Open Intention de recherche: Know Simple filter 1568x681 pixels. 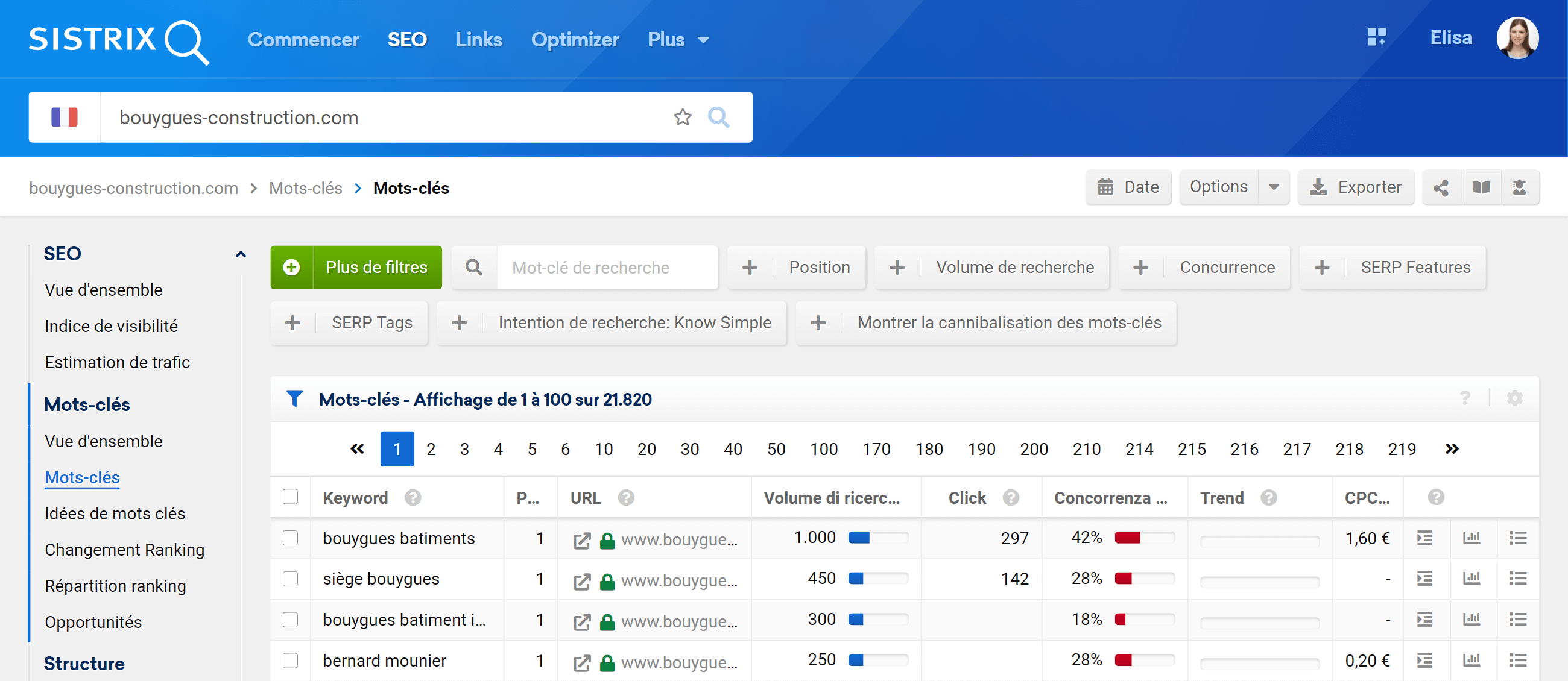click(612, 323)
